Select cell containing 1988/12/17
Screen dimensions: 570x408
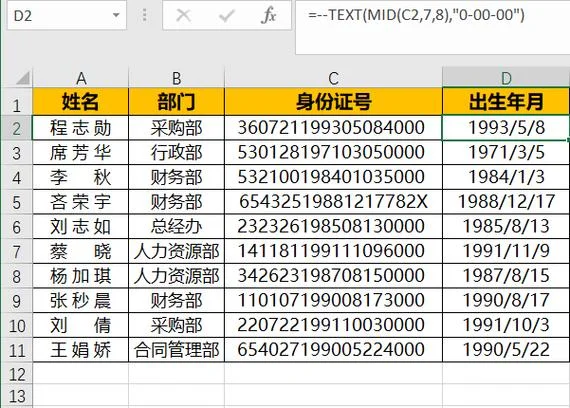506,202
